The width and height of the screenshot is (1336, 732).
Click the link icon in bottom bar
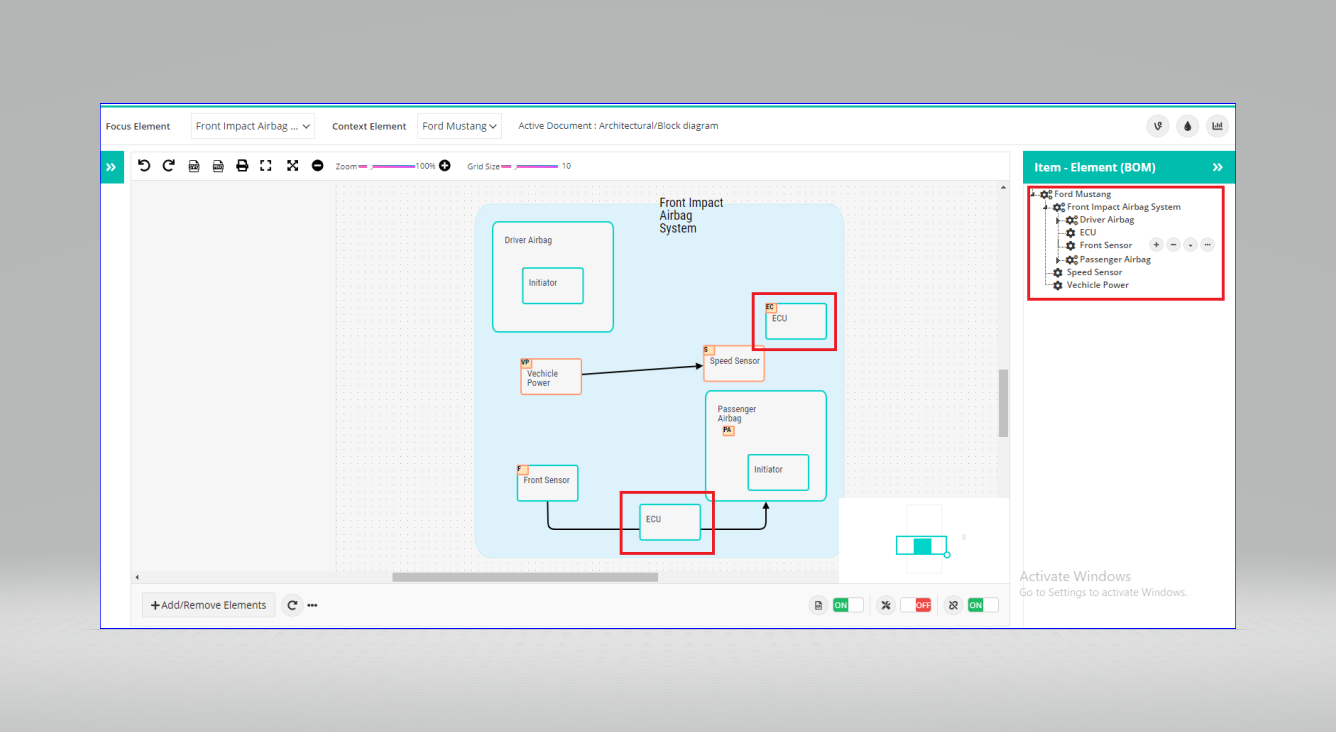coord(953,605)
